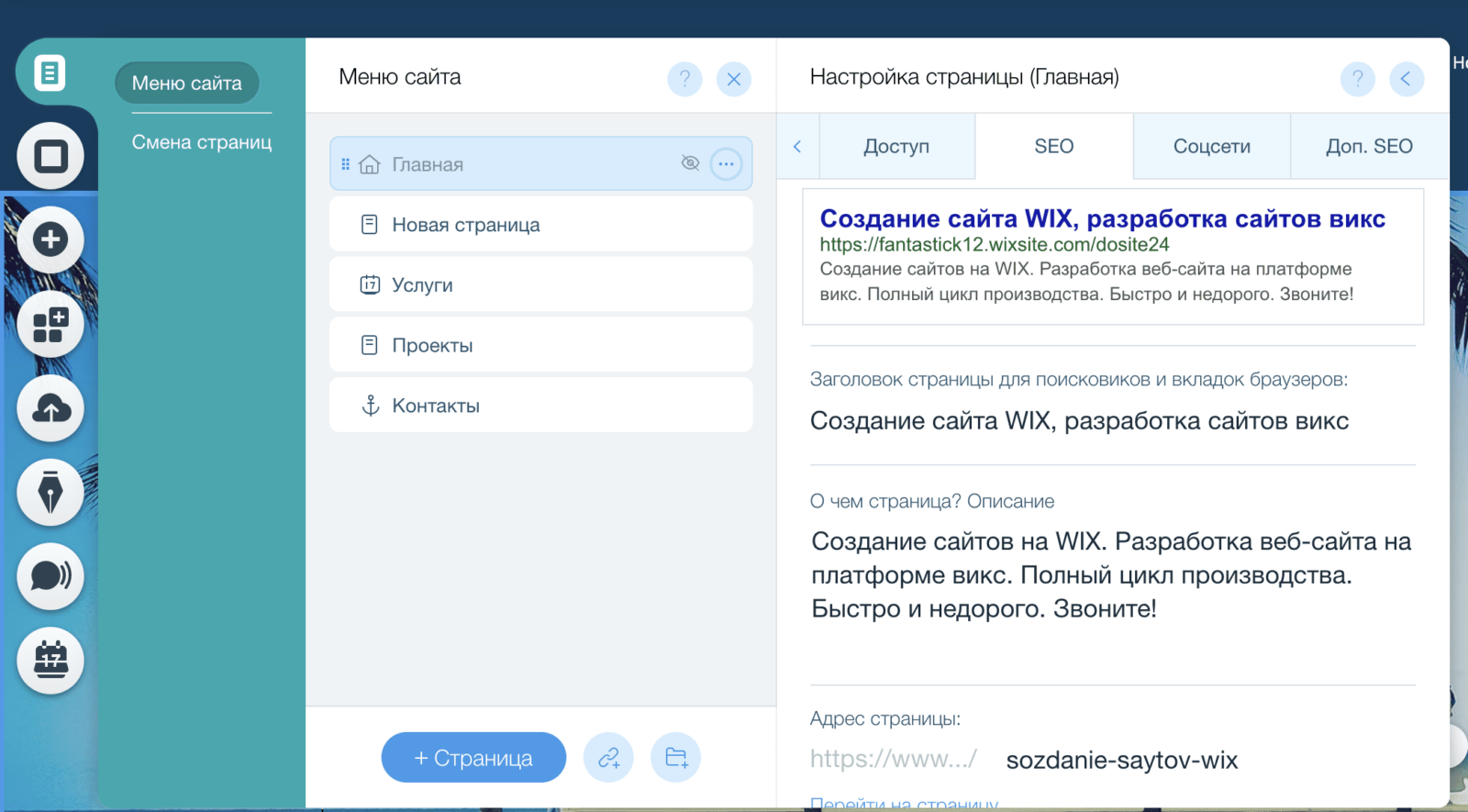Viewport: 1468px width, 812px height.
Task: Open the Media upload cloud icon
Action: (x=50, y=408)
